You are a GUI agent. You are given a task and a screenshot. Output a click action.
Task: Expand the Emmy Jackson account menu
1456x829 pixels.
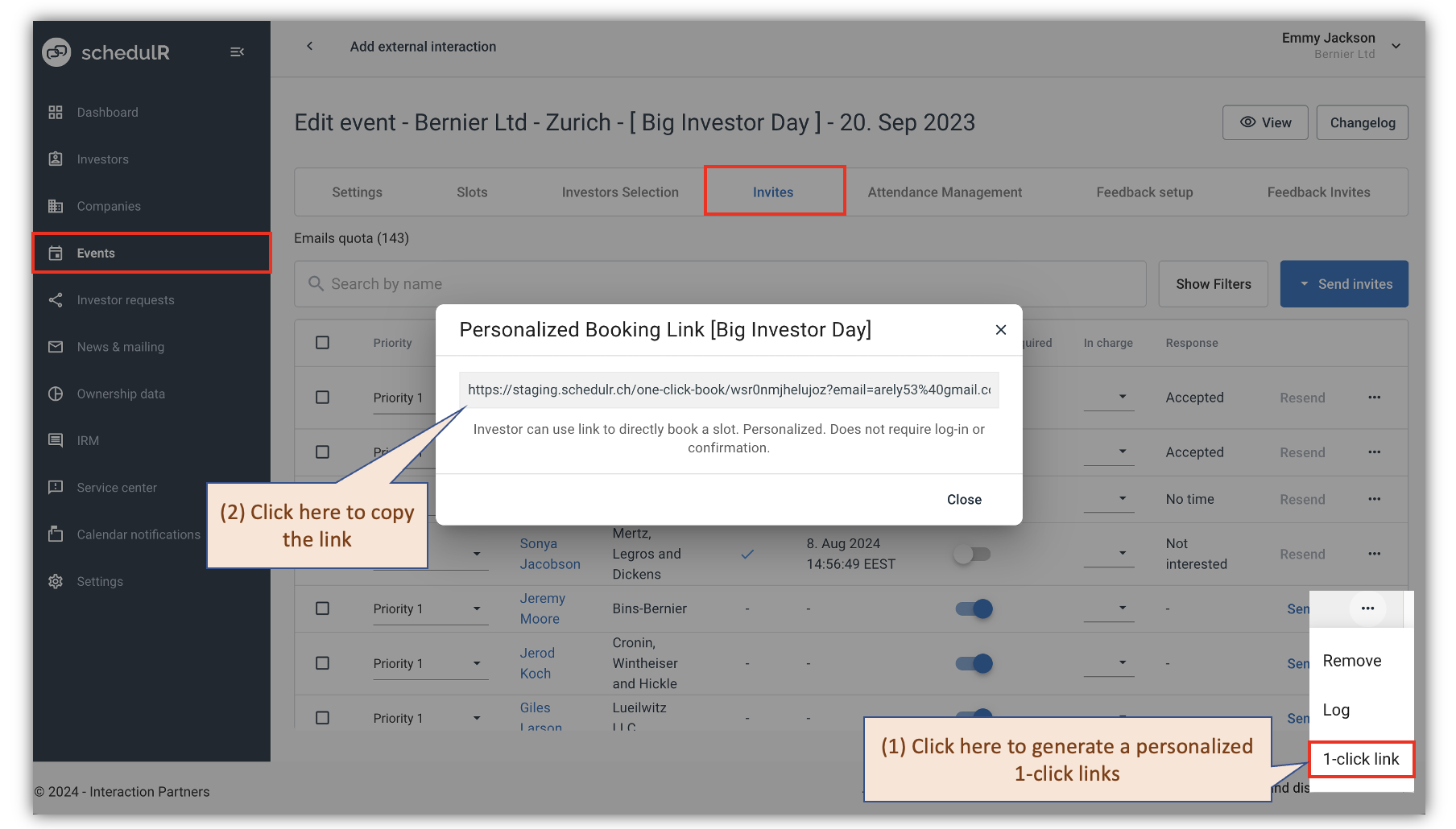pyautogui.click(x=1396, y=46)
